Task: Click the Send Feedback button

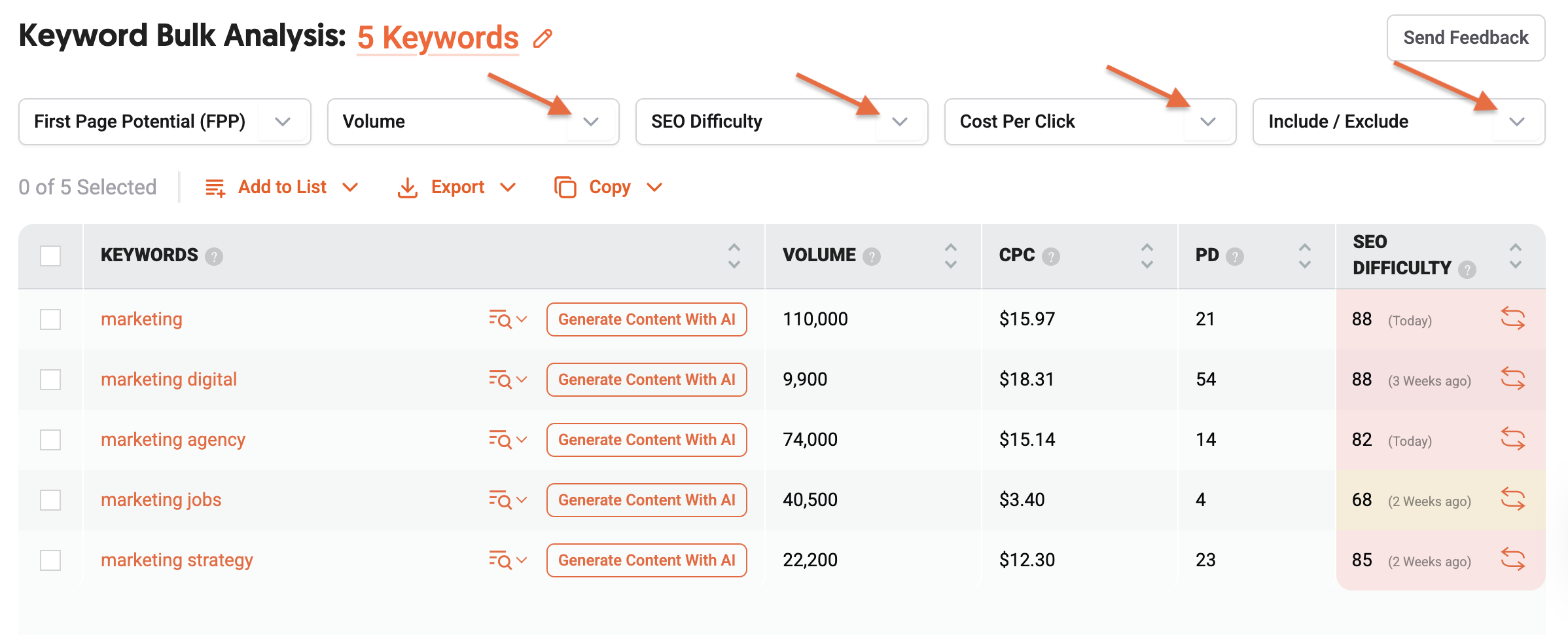Action: click(x=1465, y=38)
